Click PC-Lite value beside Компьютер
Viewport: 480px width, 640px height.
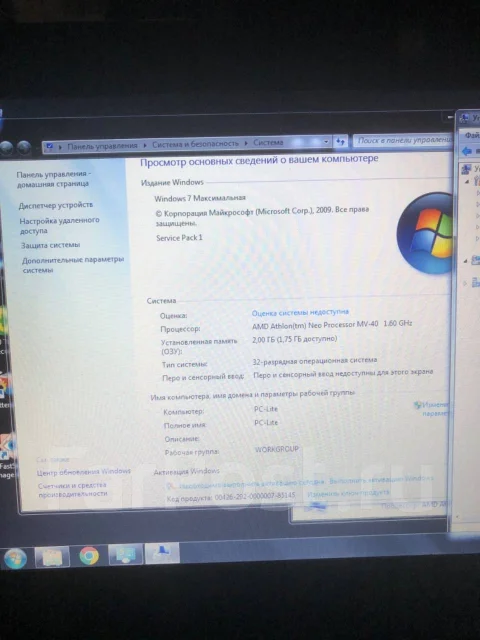point(266,409)
